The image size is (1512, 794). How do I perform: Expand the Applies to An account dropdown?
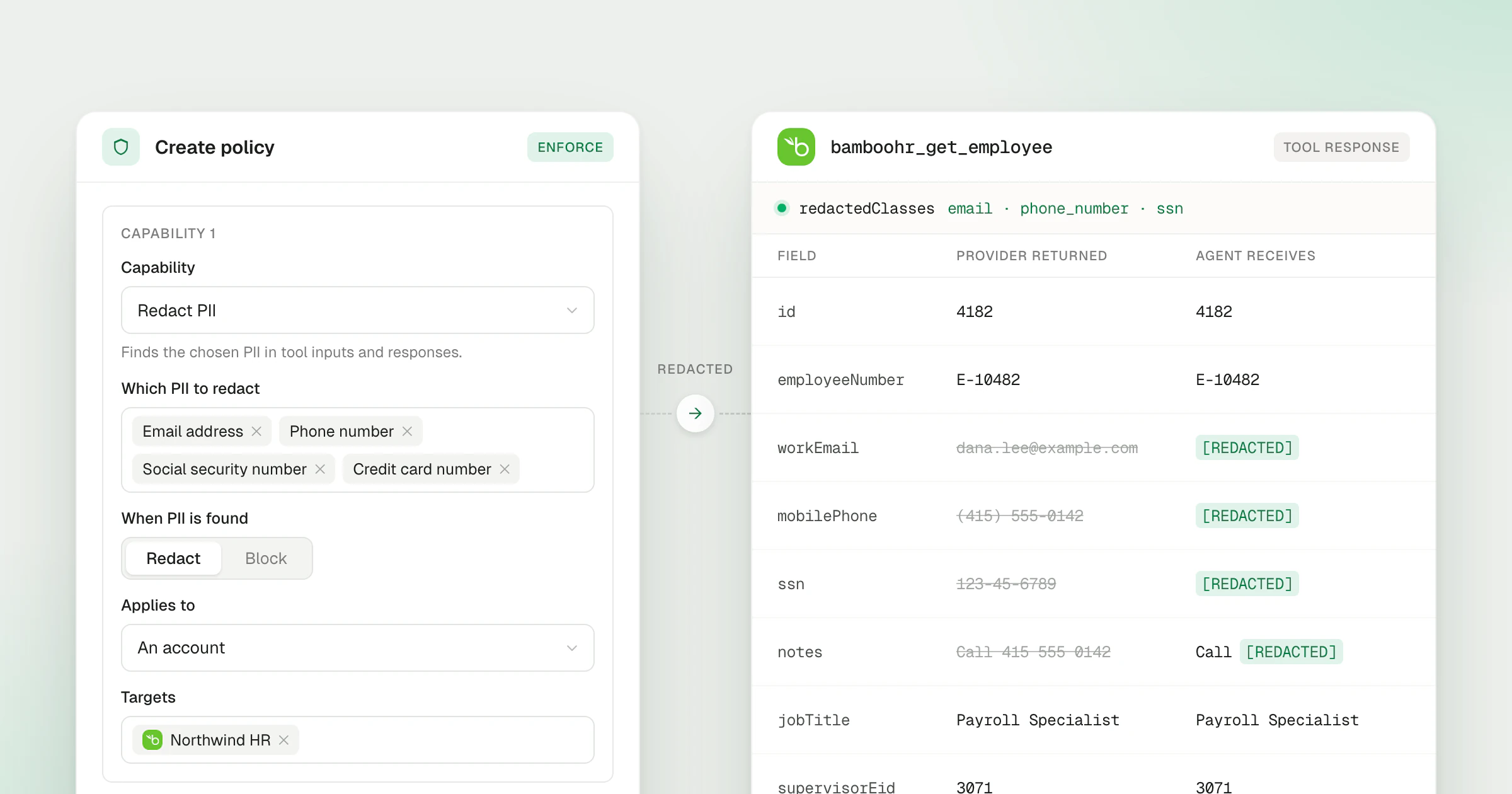[358, 648]
